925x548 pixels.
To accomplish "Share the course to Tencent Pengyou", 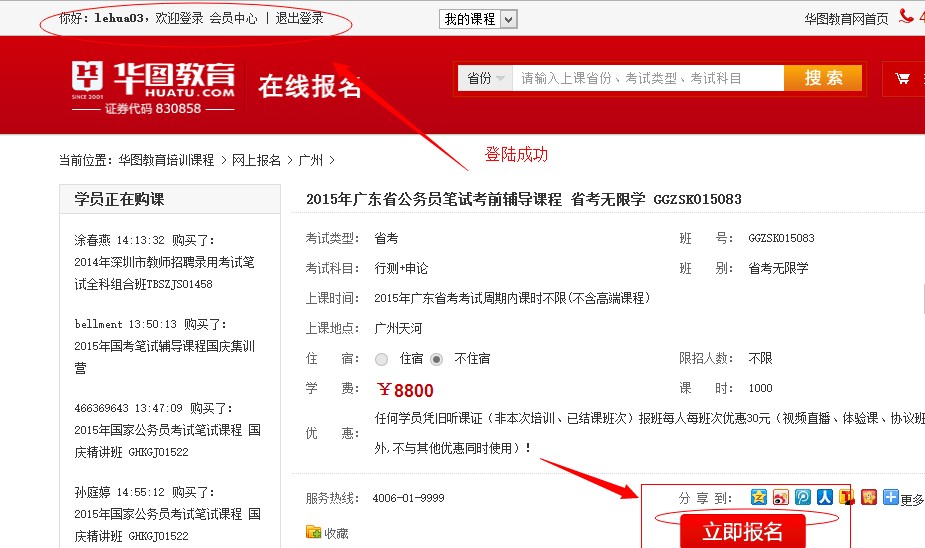I will pyautogui.click(x=802, y=497).
